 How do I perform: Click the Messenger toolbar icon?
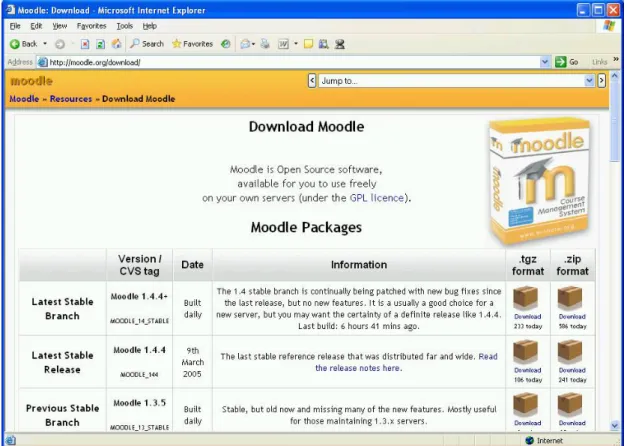point(339,44)
